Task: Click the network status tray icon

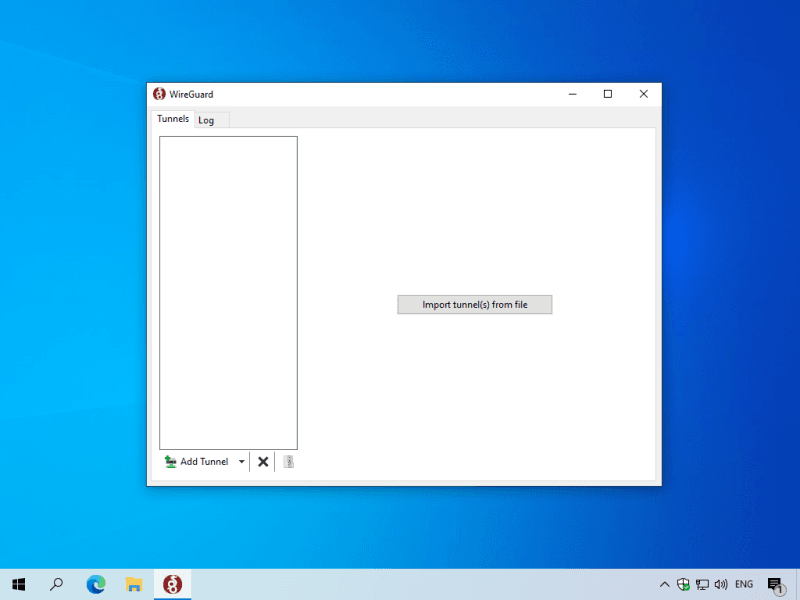Action: tap(702, 584)
